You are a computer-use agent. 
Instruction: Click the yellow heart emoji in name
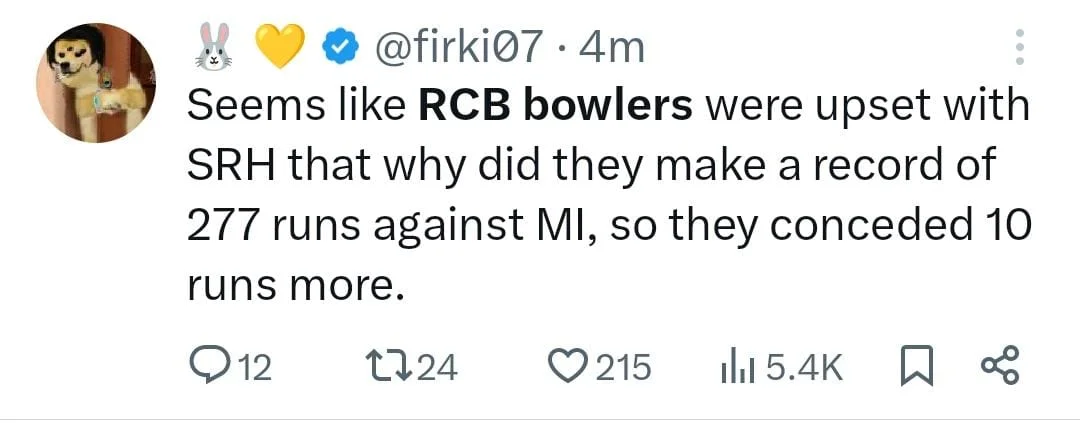(278, 47)
